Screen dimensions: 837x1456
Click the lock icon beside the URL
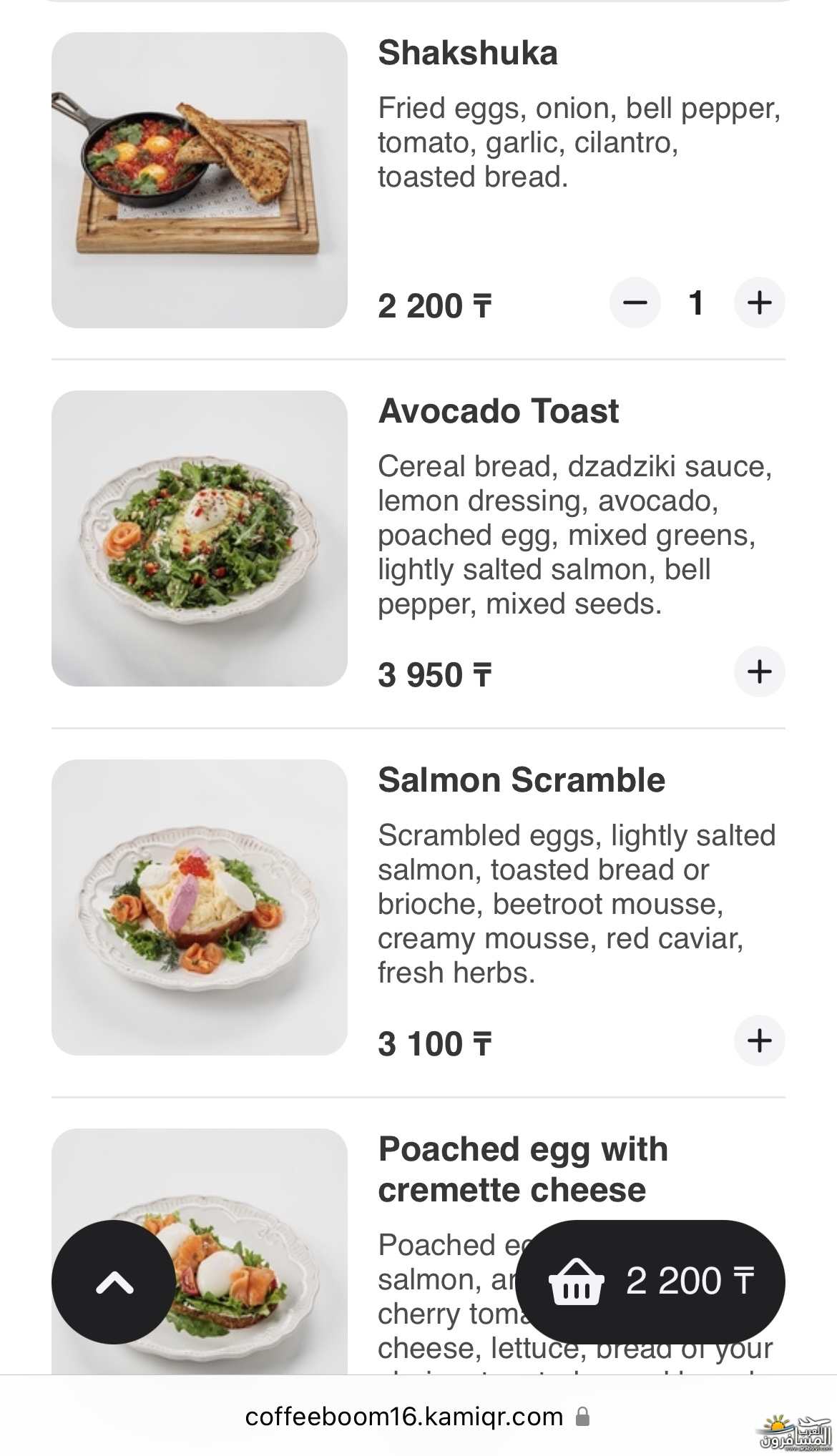tap(583, 1417)
